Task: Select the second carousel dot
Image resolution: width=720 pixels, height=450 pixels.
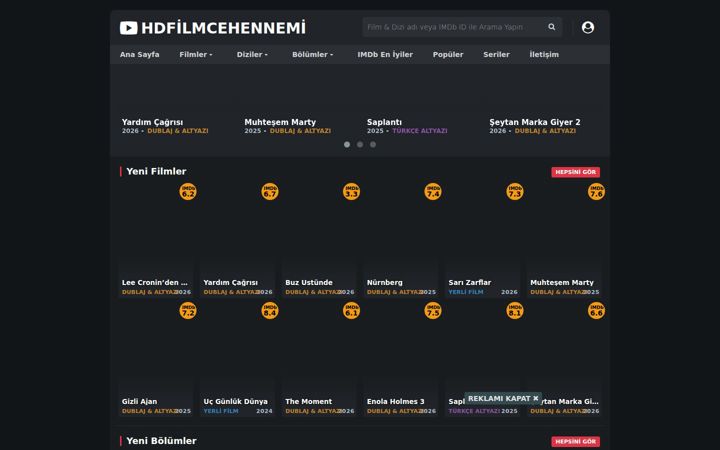Action: (360, 144)
